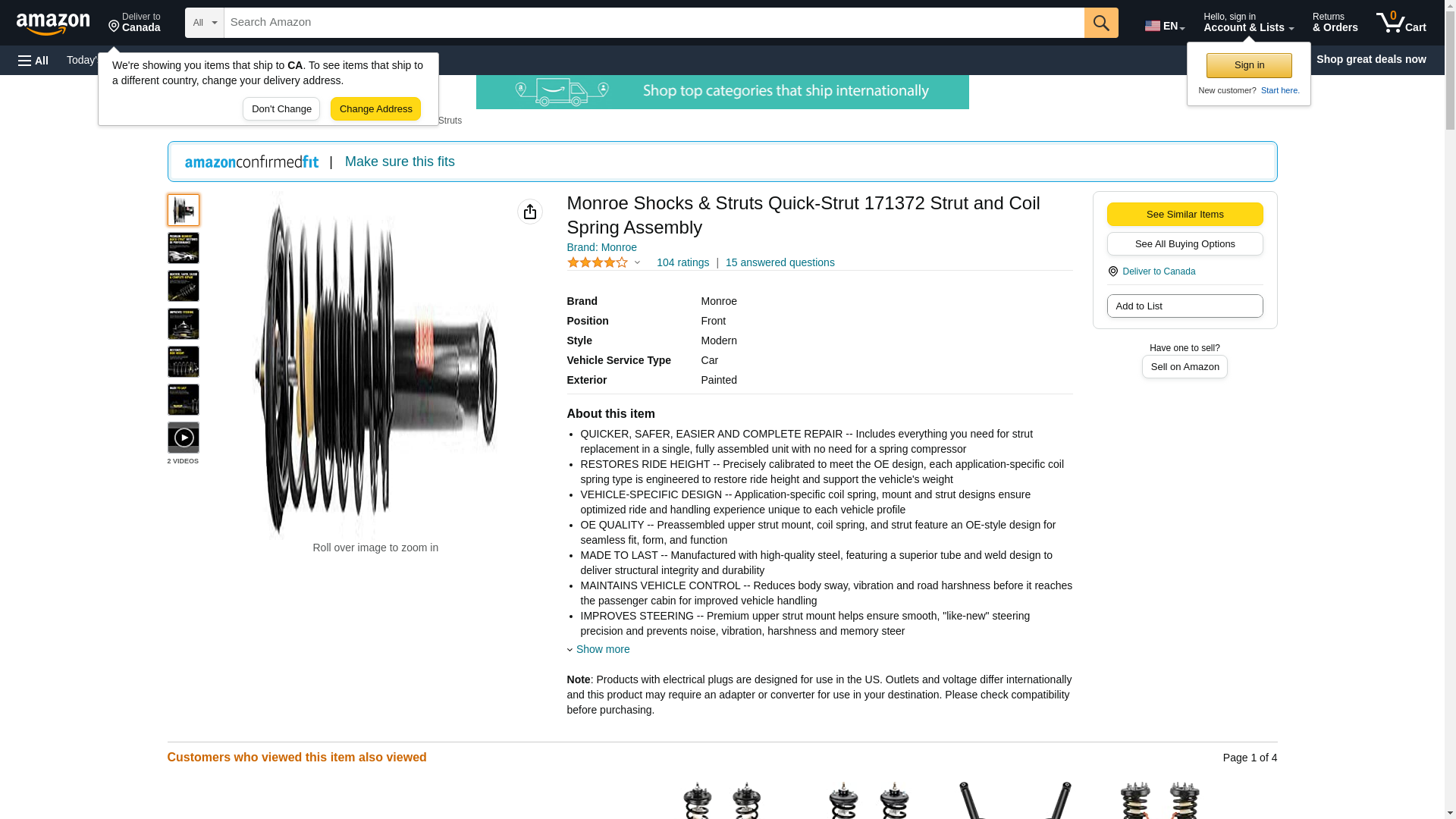The image size is (1456, 819).
Task: Click the Amazon logo
Action: click(x=53, y=24)
